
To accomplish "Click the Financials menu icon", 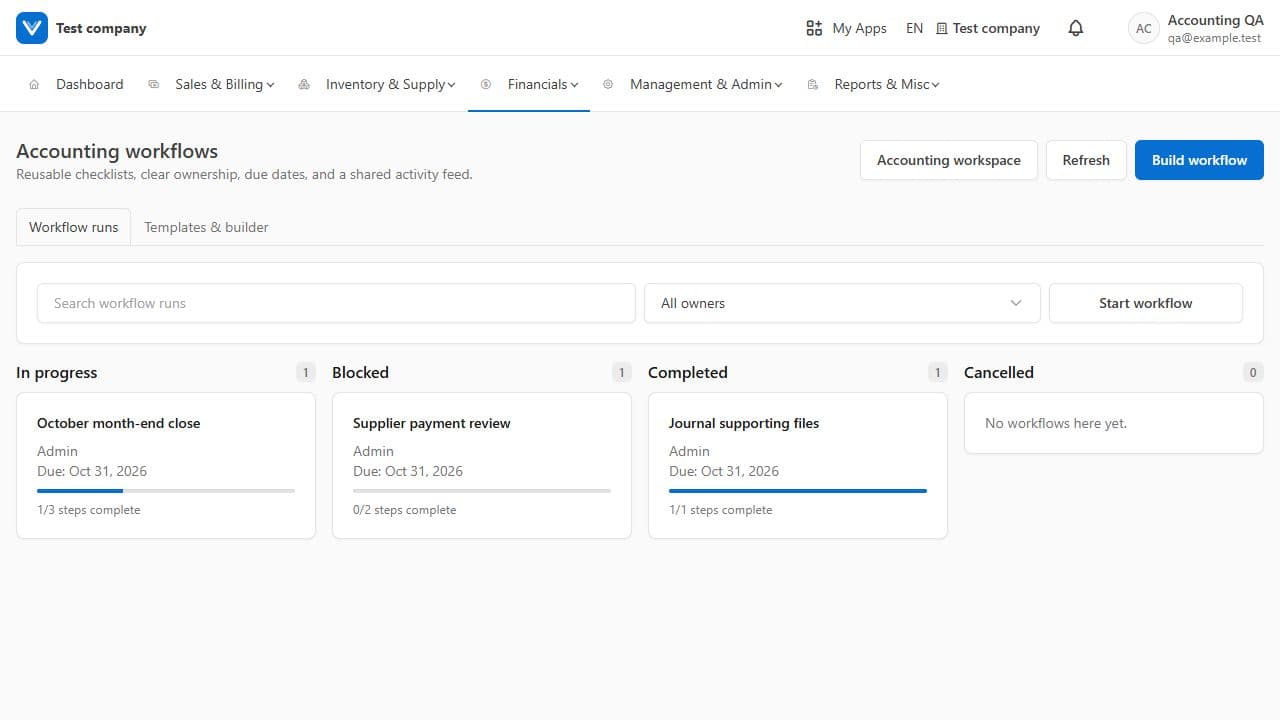I will pos(486,84).
